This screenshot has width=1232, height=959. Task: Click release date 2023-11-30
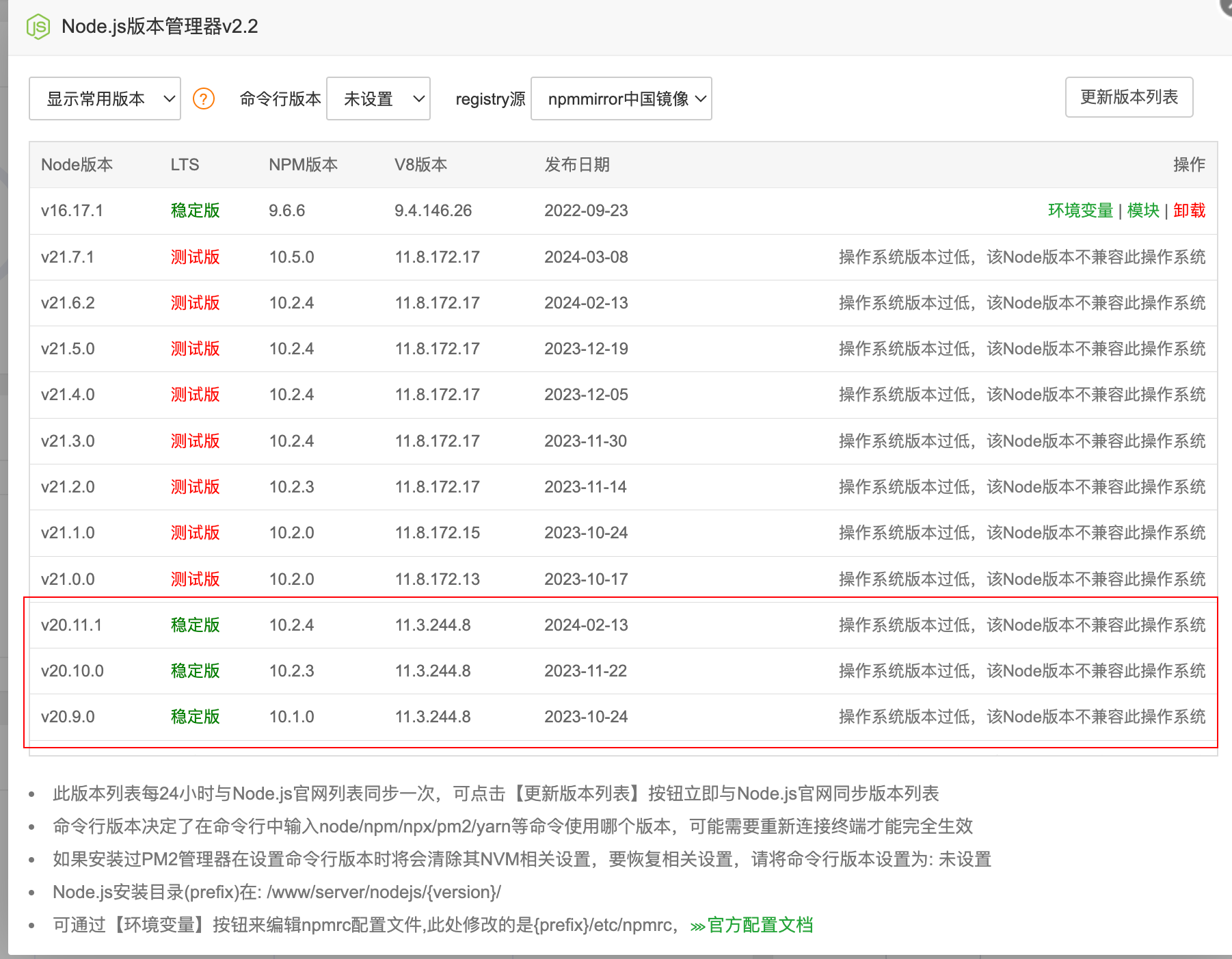(x=586, y=441)
